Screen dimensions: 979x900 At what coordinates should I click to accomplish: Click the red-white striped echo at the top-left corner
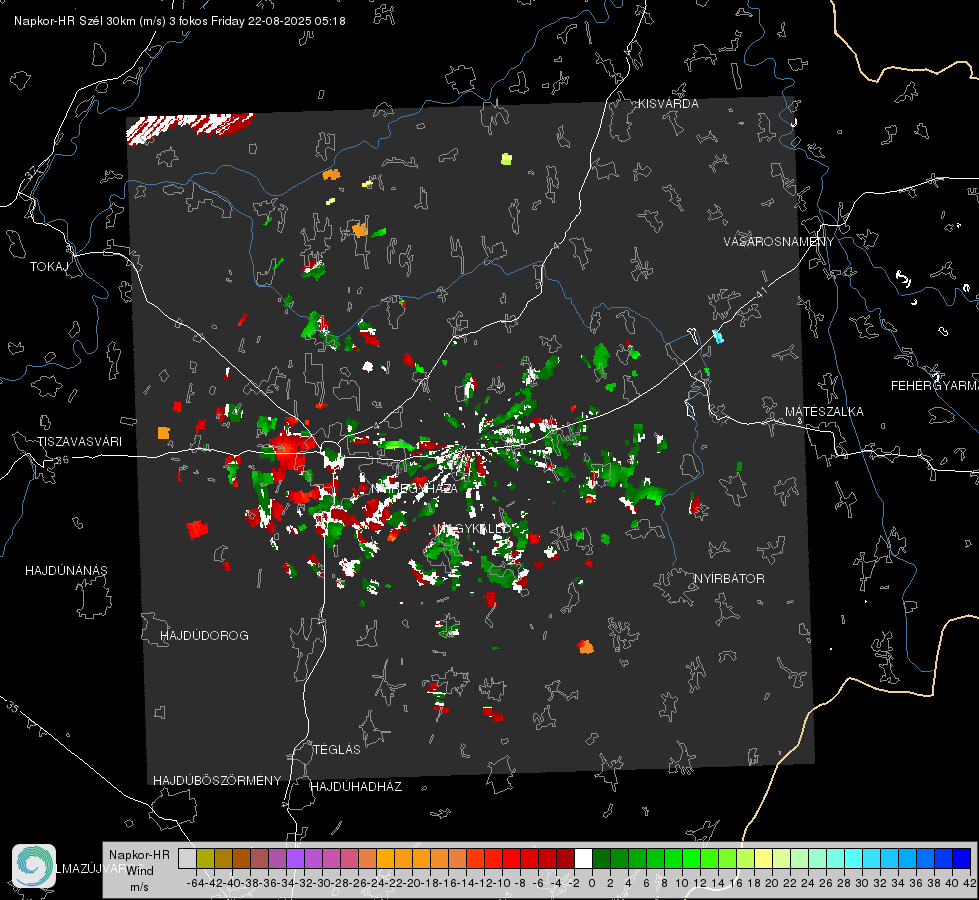pyautogui.click(x=189, y=127)
